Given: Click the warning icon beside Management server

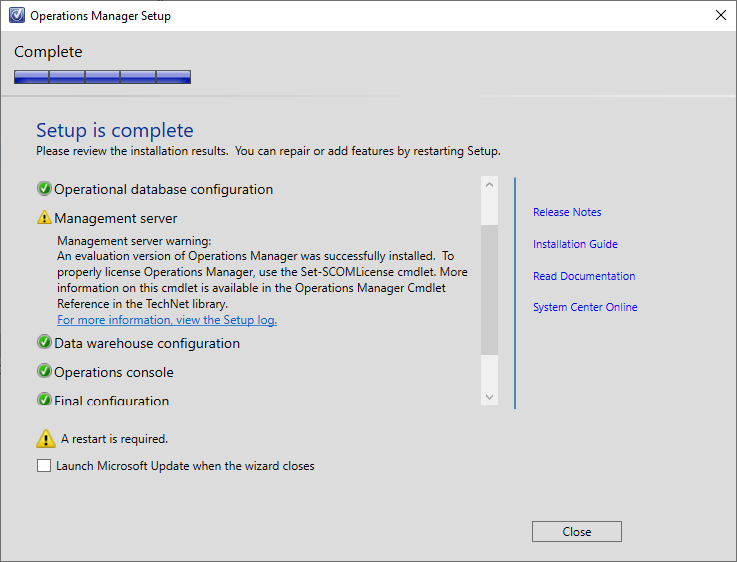Looking at the screenshot, I should coord(44,218).
